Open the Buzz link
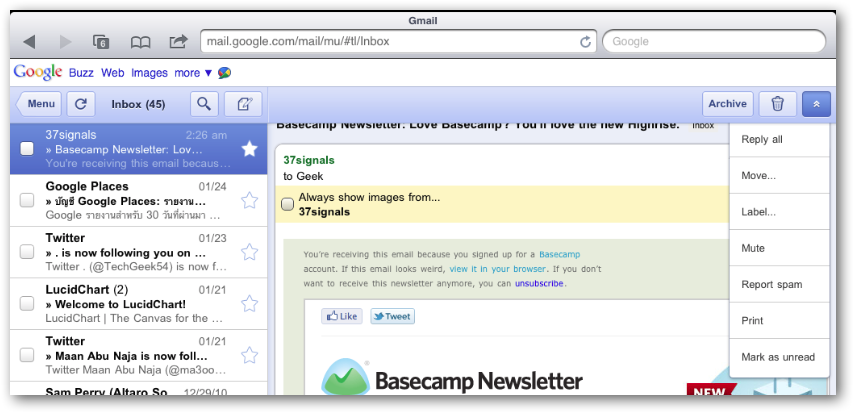 click(81, 73)
